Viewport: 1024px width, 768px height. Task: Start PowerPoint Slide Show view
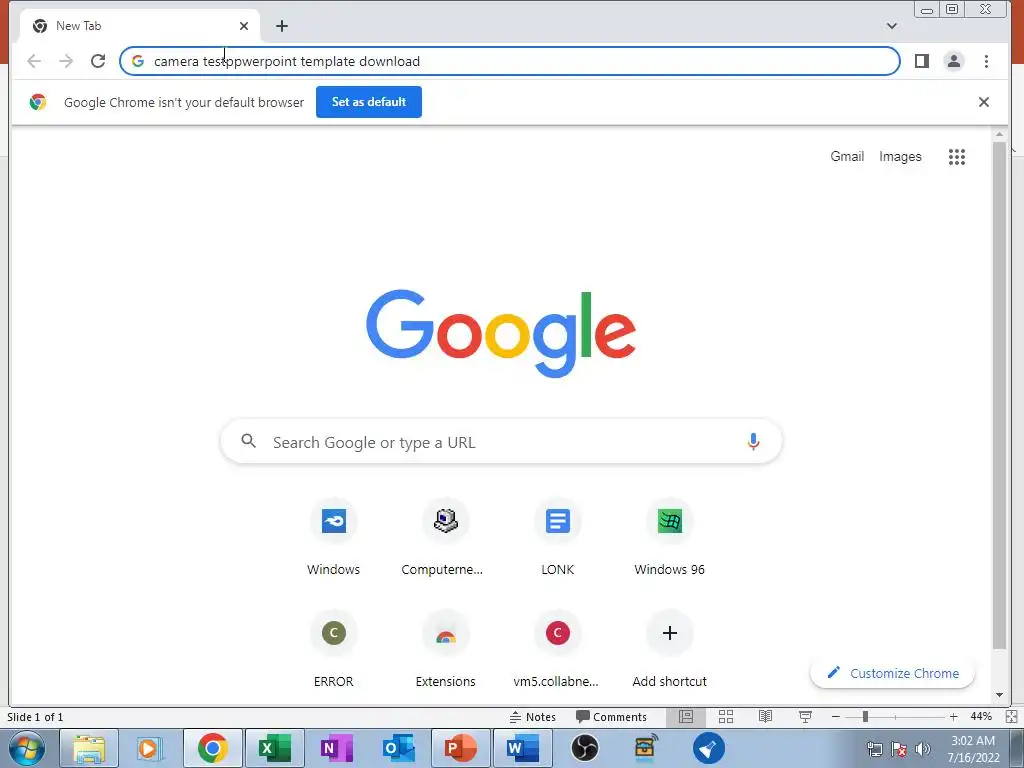[x=805, y=717]
